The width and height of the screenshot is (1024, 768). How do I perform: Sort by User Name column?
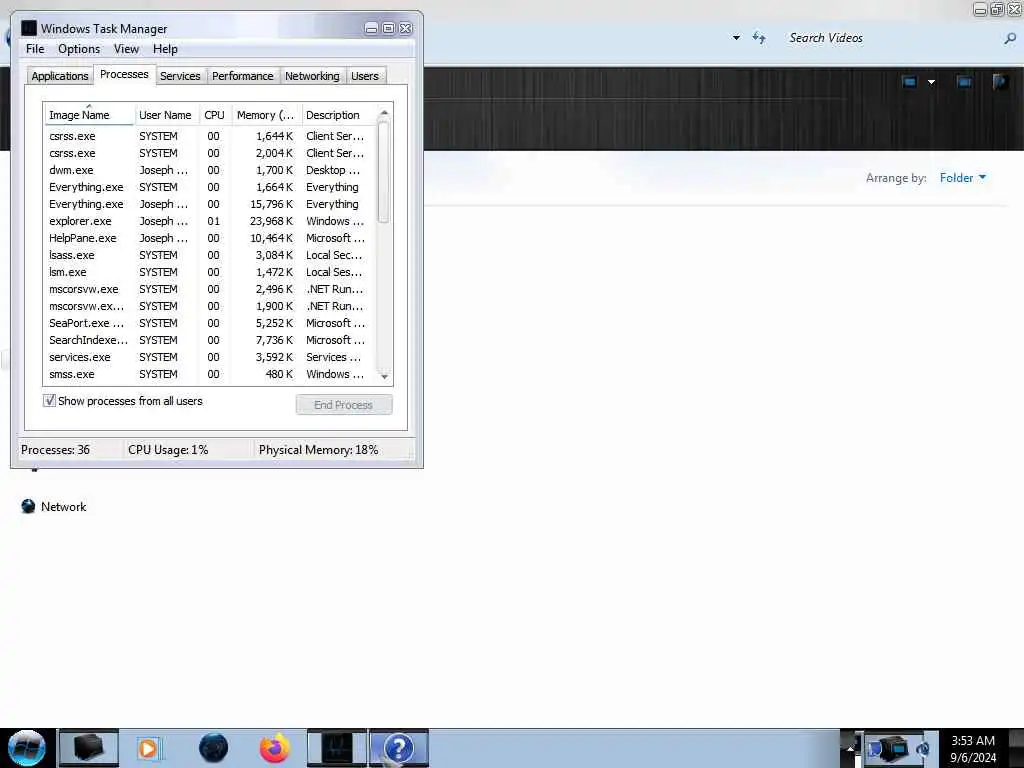point(165,115)
